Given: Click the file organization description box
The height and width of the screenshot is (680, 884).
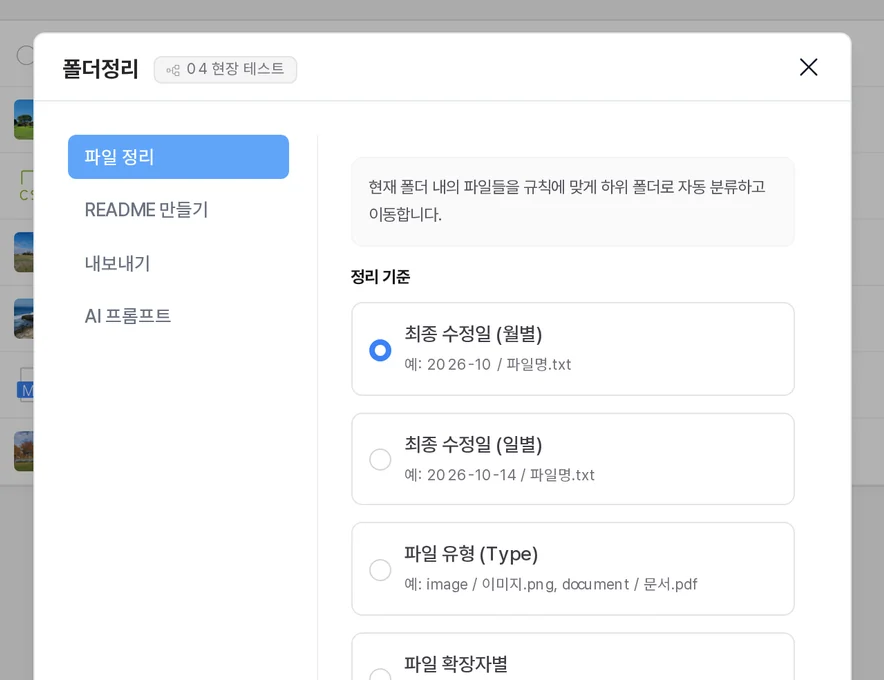Looking at the screenshot, I should [573, 201].
